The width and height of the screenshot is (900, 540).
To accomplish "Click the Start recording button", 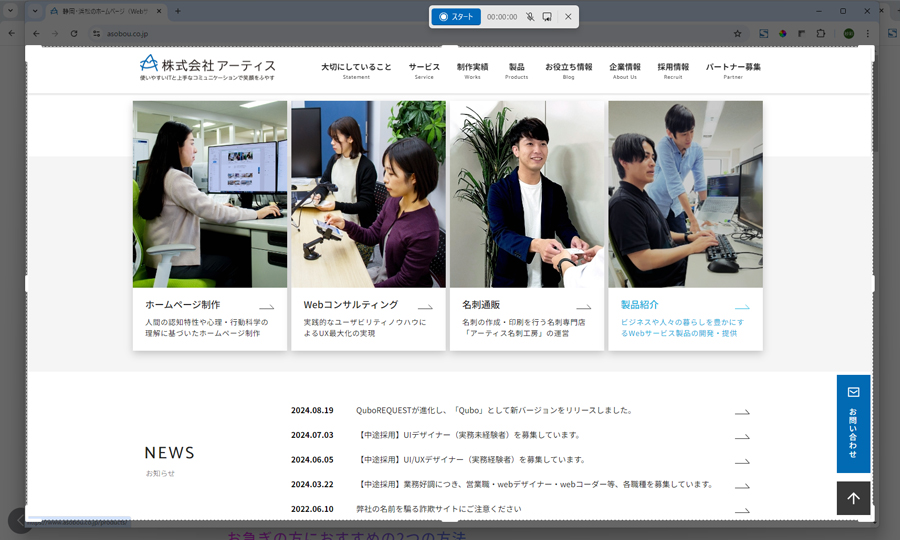I will pyautogui.click(x=456, y=17).
